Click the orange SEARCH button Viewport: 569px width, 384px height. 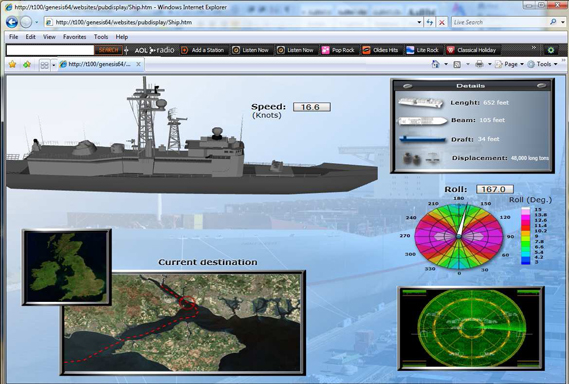[x=108, y=50]
